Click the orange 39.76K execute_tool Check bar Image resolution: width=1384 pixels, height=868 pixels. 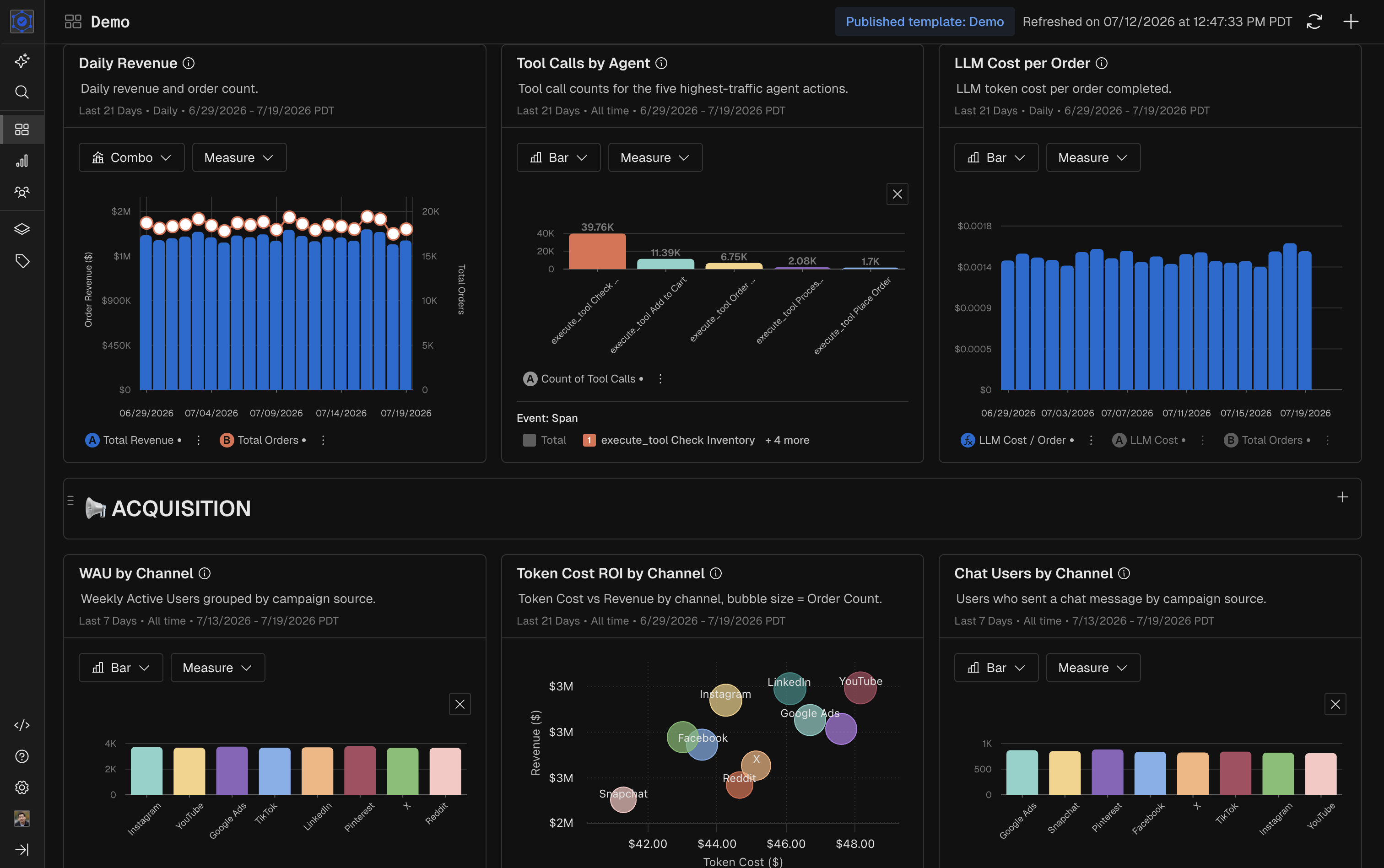[598, 252]
